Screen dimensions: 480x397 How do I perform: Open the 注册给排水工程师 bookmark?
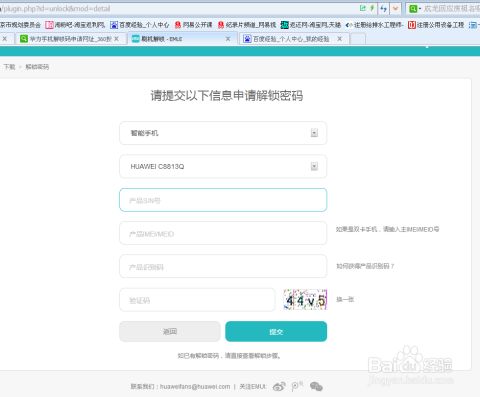click(374, 25)
